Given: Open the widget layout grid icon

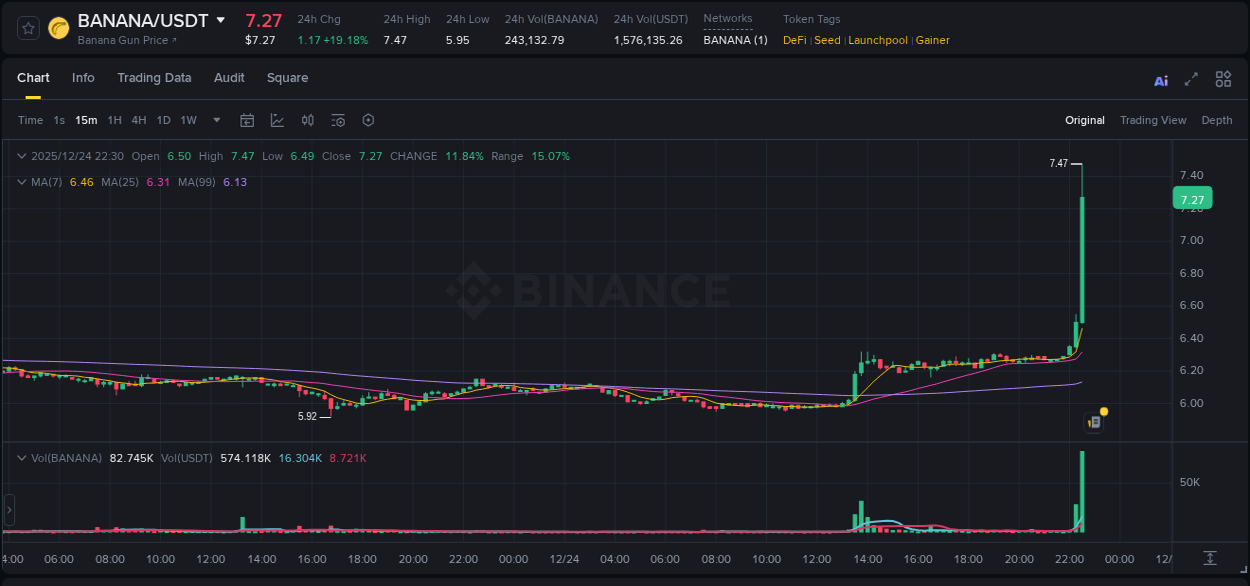Looking at the screenshot, I should pos(1223,78).
